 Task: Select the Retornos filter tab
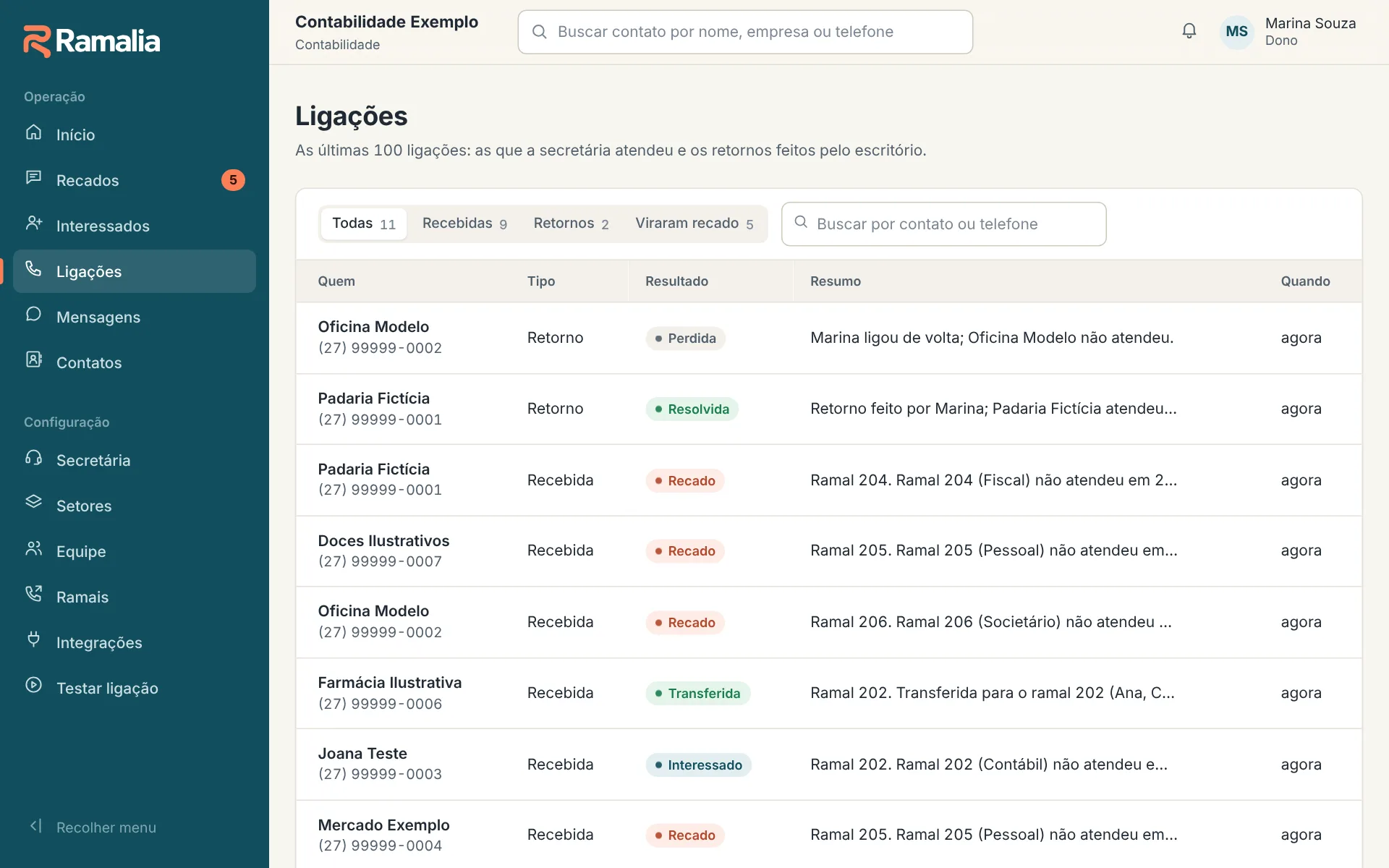pos(571,224)
